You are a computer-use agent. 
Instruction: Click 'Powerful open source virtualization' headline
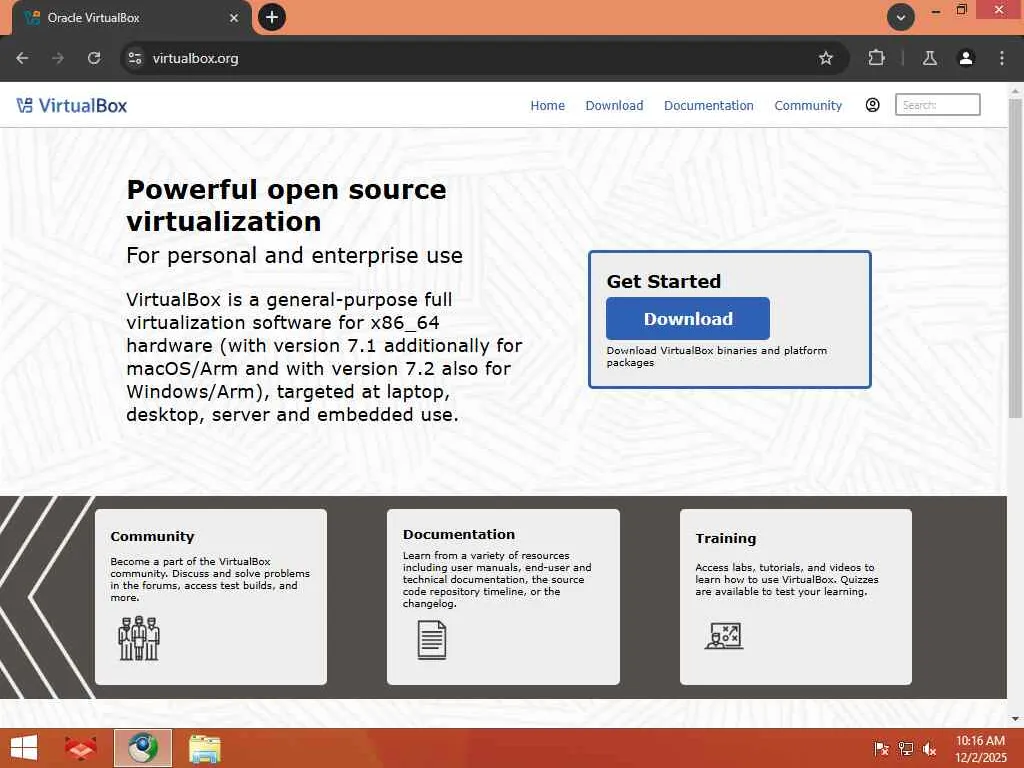pos(286,206)
